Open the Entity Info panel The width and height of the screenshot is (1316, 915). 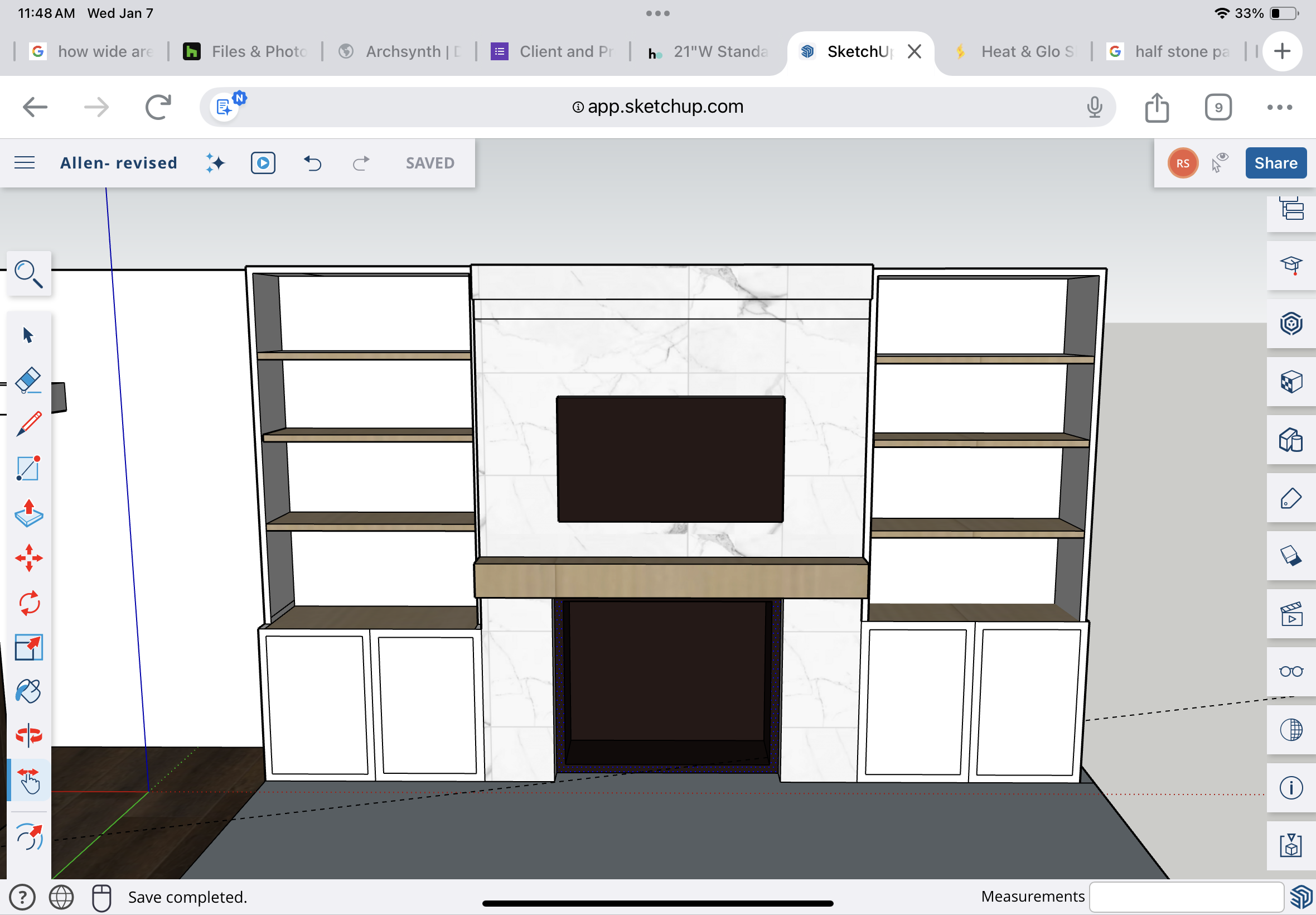(x=1290, y=788)
